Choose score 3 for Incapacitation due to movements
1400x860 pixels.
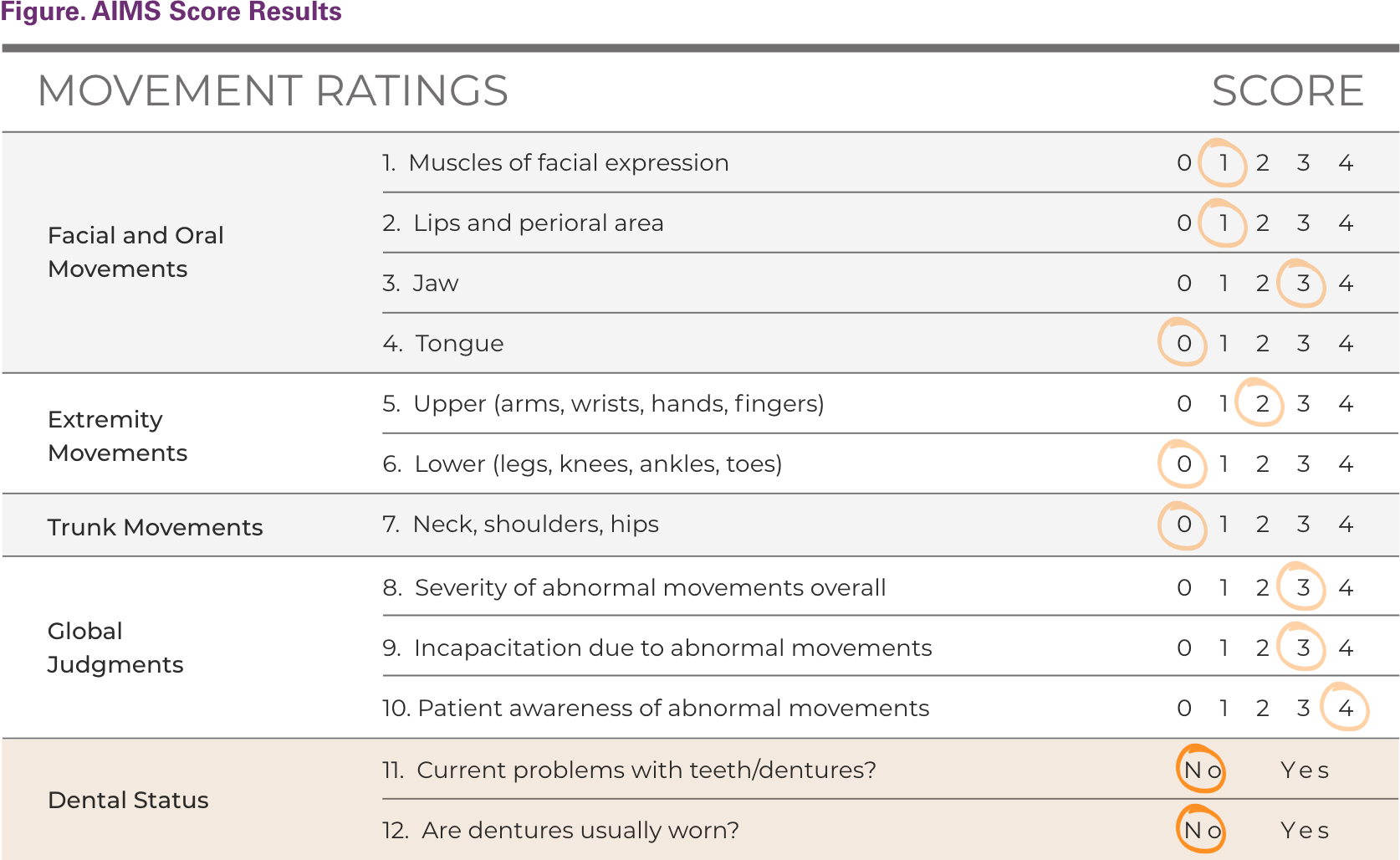pos(1303,648)
